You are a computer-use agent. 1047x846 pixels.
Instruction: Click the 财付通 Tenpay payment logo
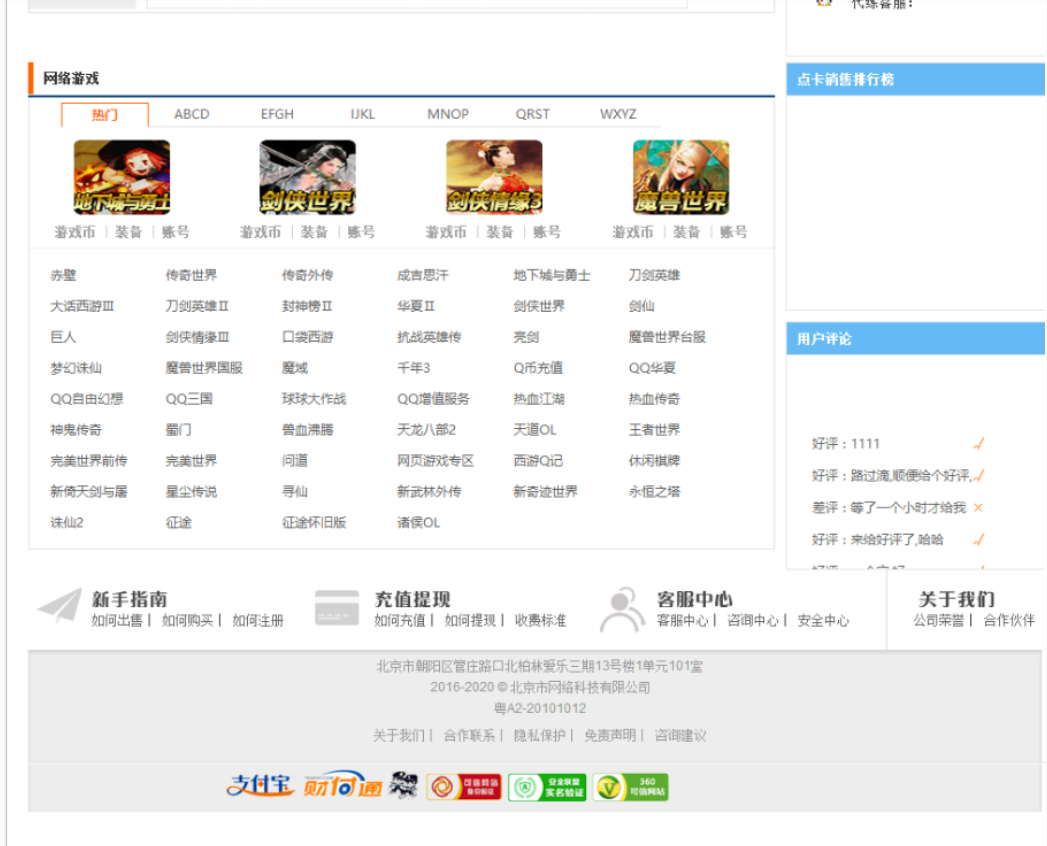point(343,787)
